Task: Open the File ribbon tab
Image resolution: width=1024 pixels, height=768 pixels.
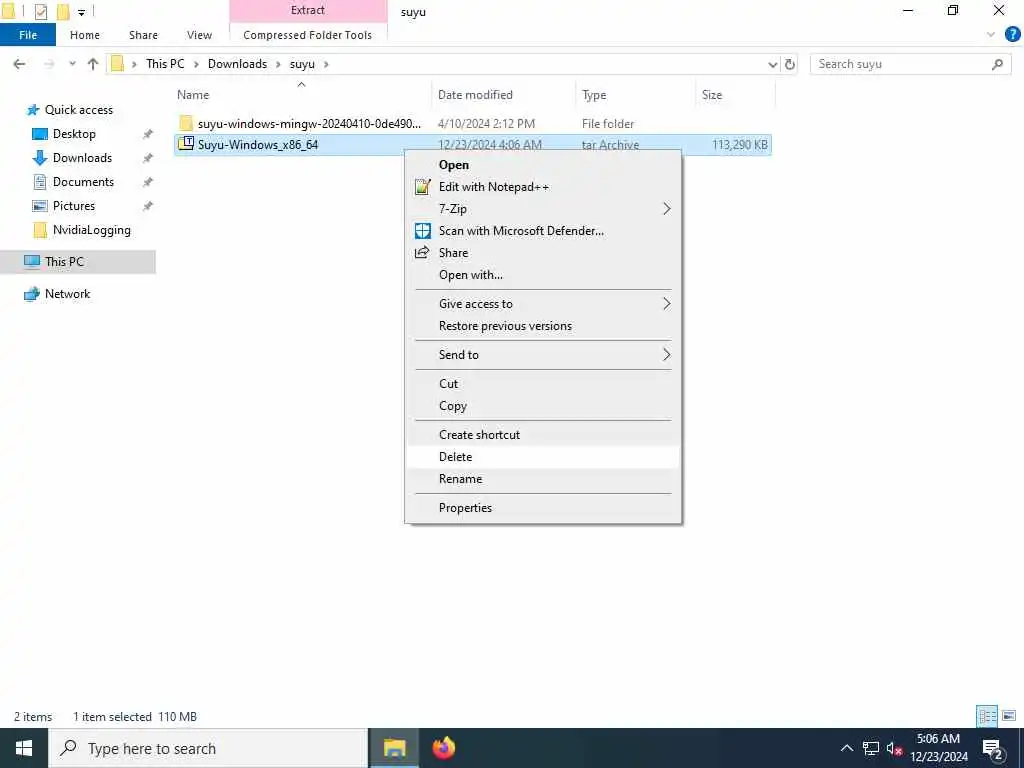Action: pyautogui.click(x=28, y=35)
